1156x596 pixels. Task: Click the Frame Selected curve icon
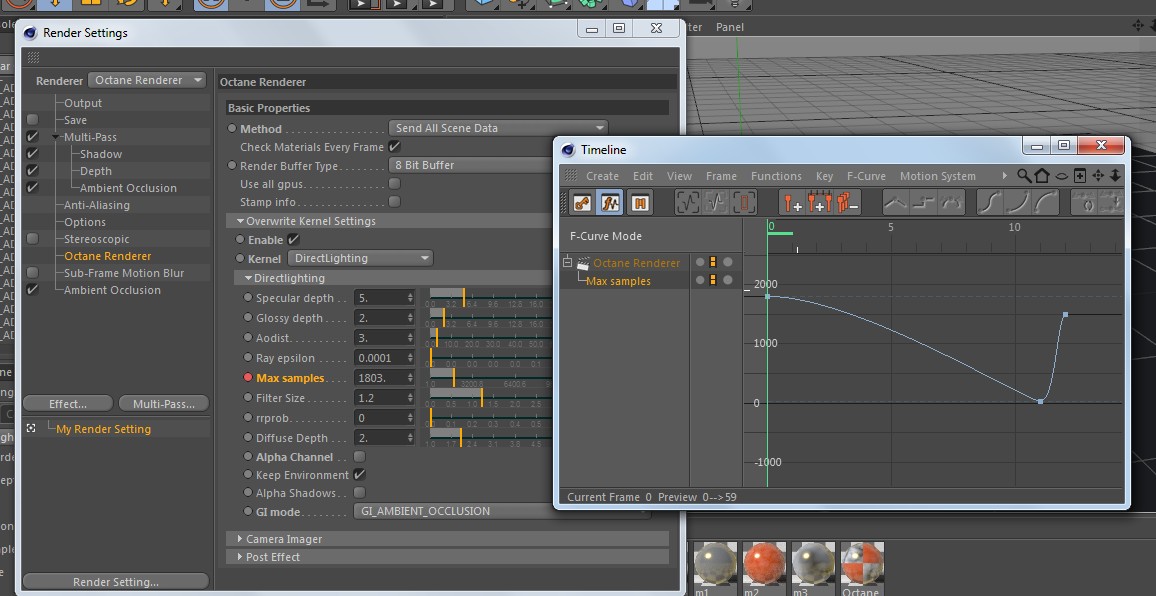click(x=715, y=202)
